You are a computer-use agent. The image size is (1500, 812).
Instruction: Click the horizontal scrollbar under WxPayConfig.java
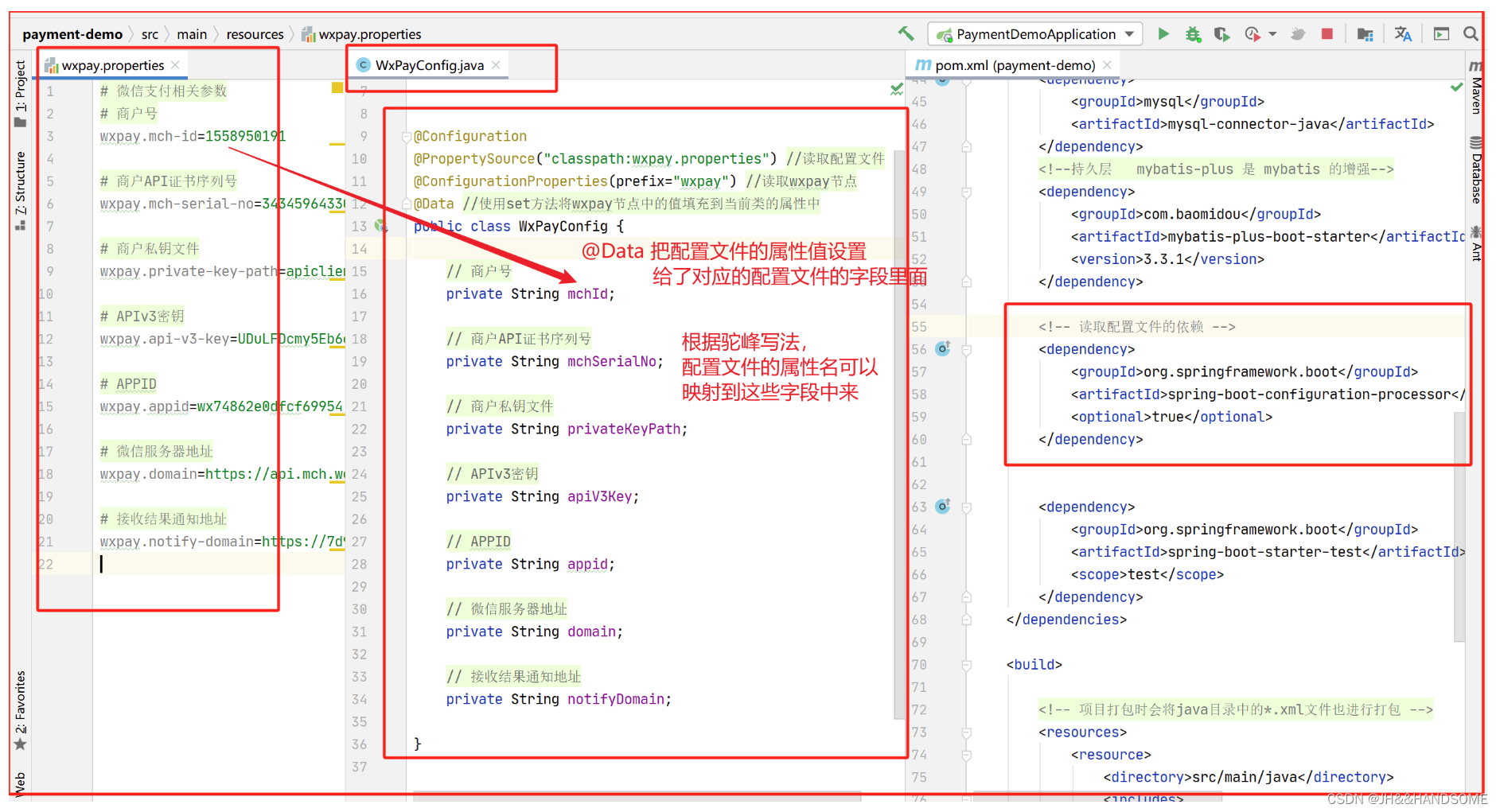tap(637, 795)
